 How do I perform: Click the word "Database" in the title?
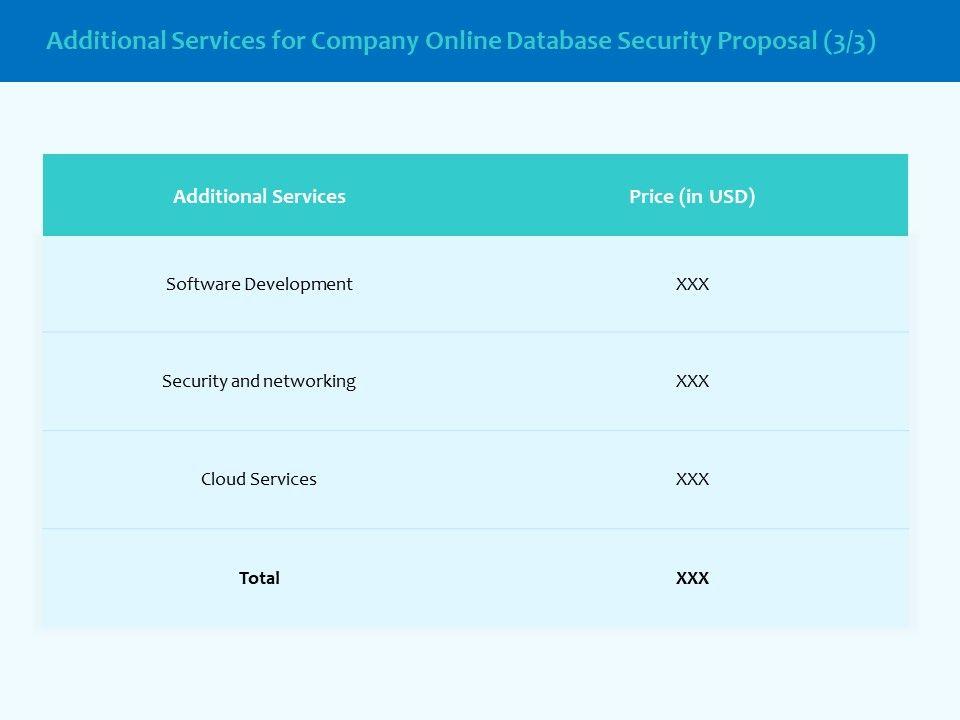pos(558,42)
